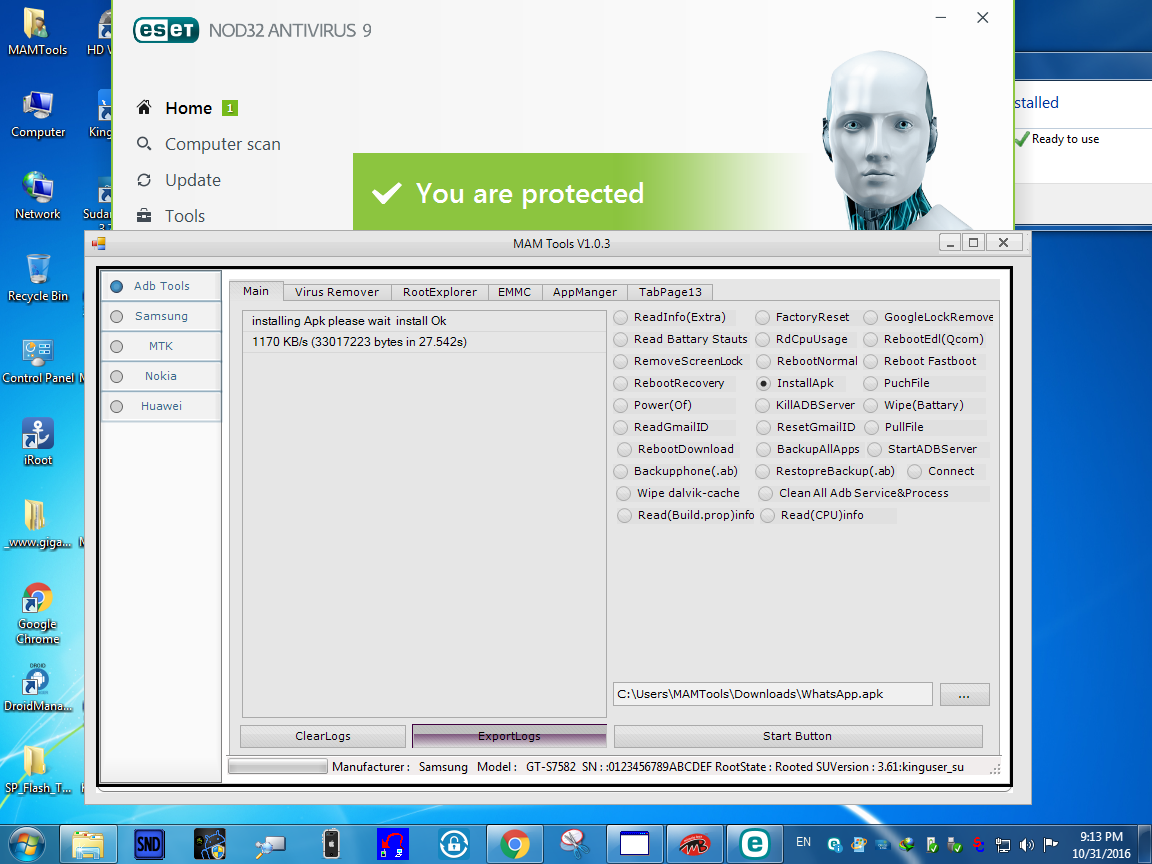Select the Adb Tools radio option
This screenshot has height=864, width=1152.
[117, 287]
